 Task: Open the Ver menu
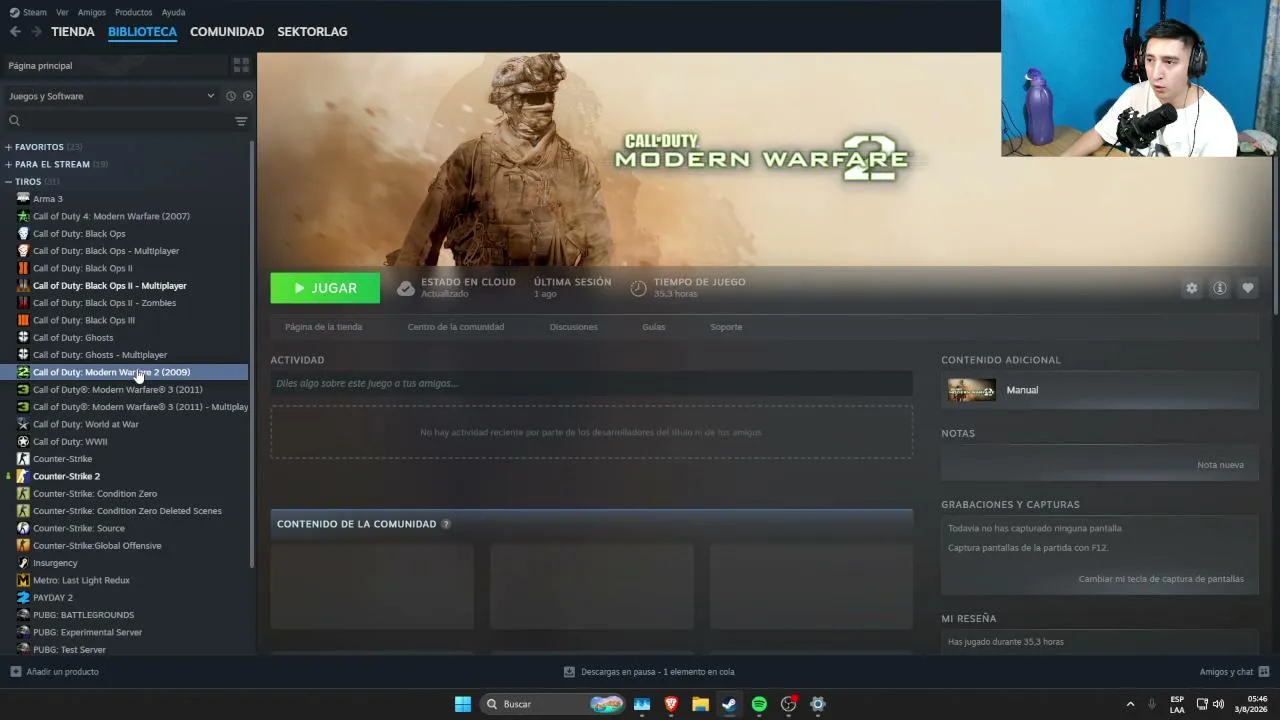tap(62, 13)
